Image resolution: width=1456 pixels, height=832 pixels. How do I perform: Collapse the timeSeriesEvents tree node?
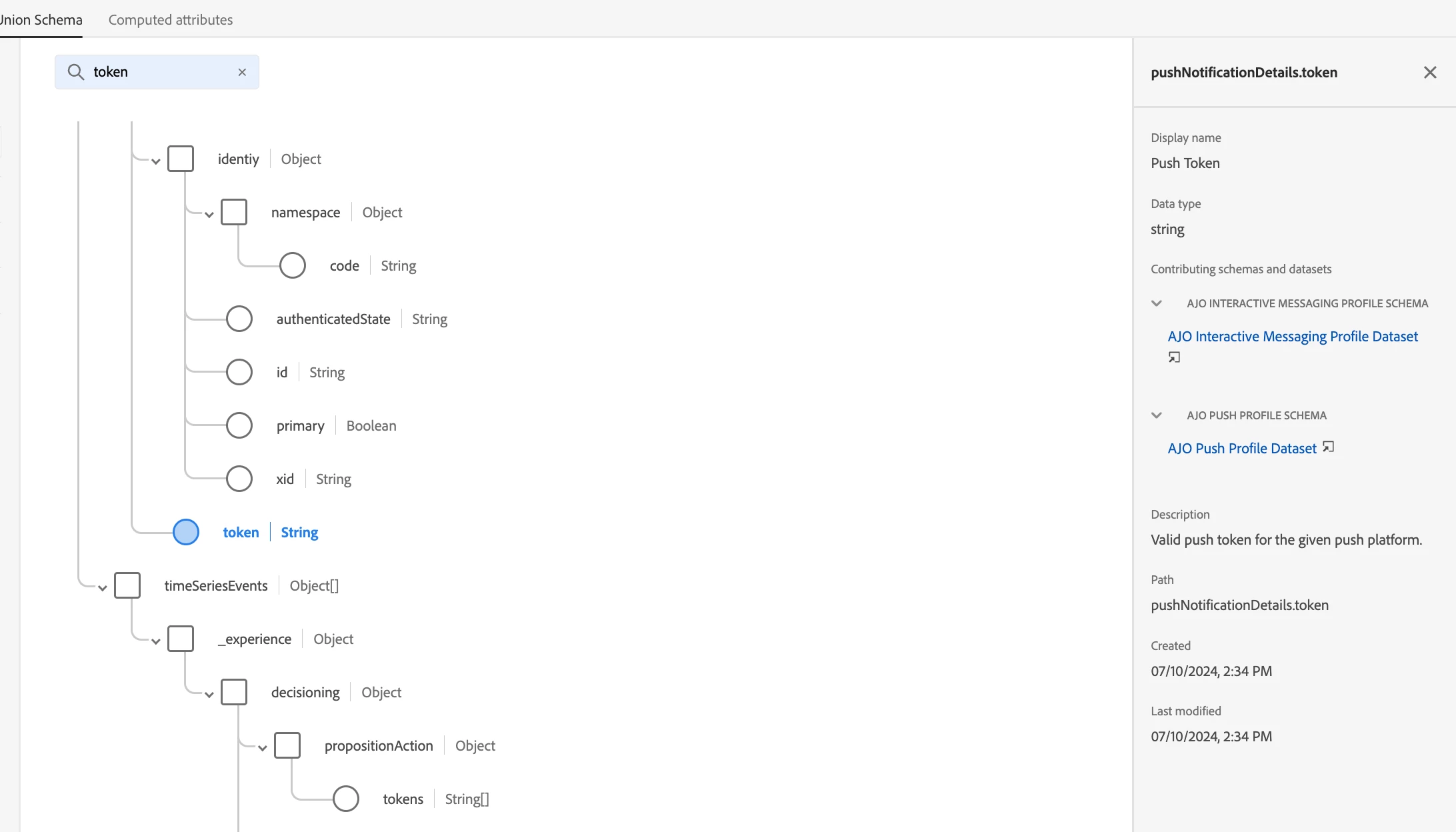(x=103, y=588)
